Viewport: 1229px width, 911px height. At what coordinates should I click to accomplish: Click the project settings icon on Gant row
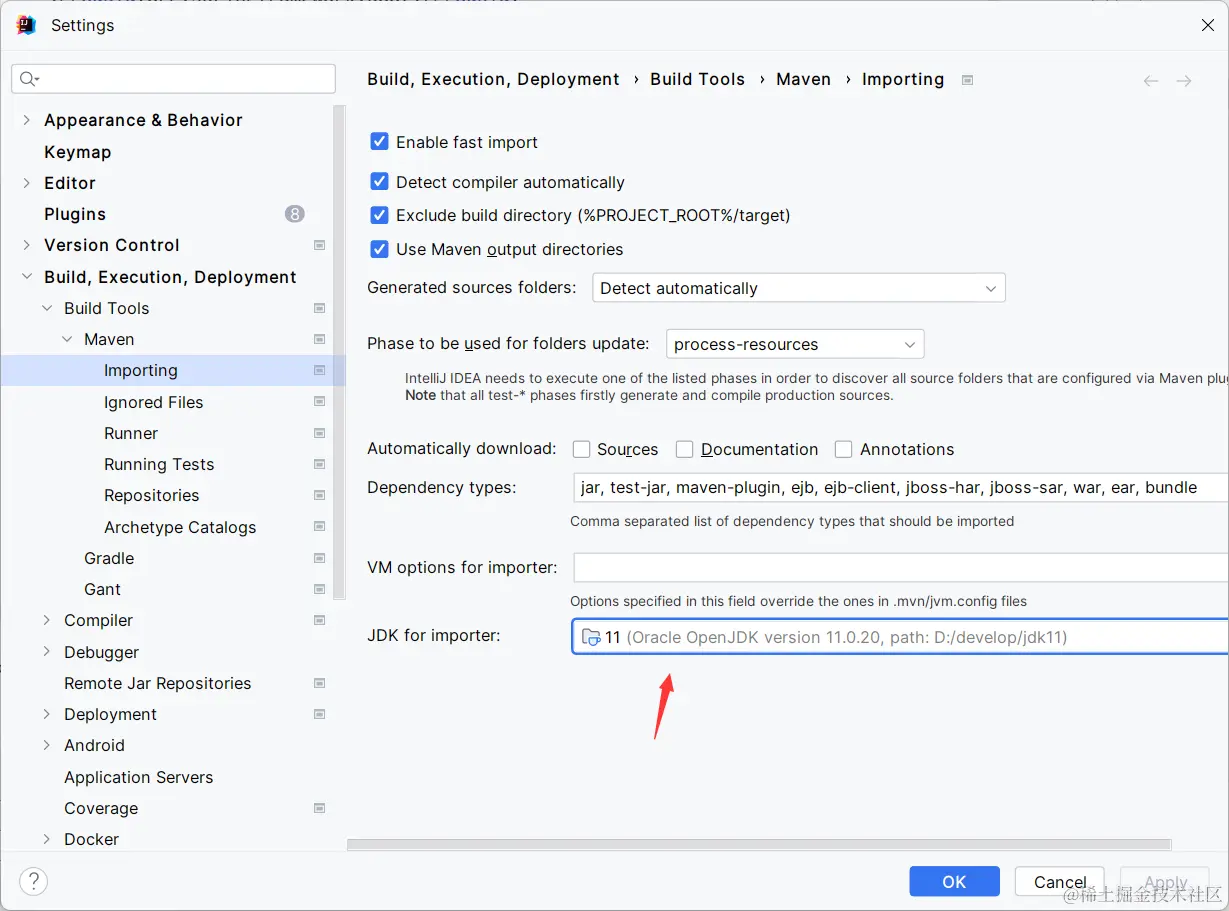pyautogui.click(x=319, y=589)
